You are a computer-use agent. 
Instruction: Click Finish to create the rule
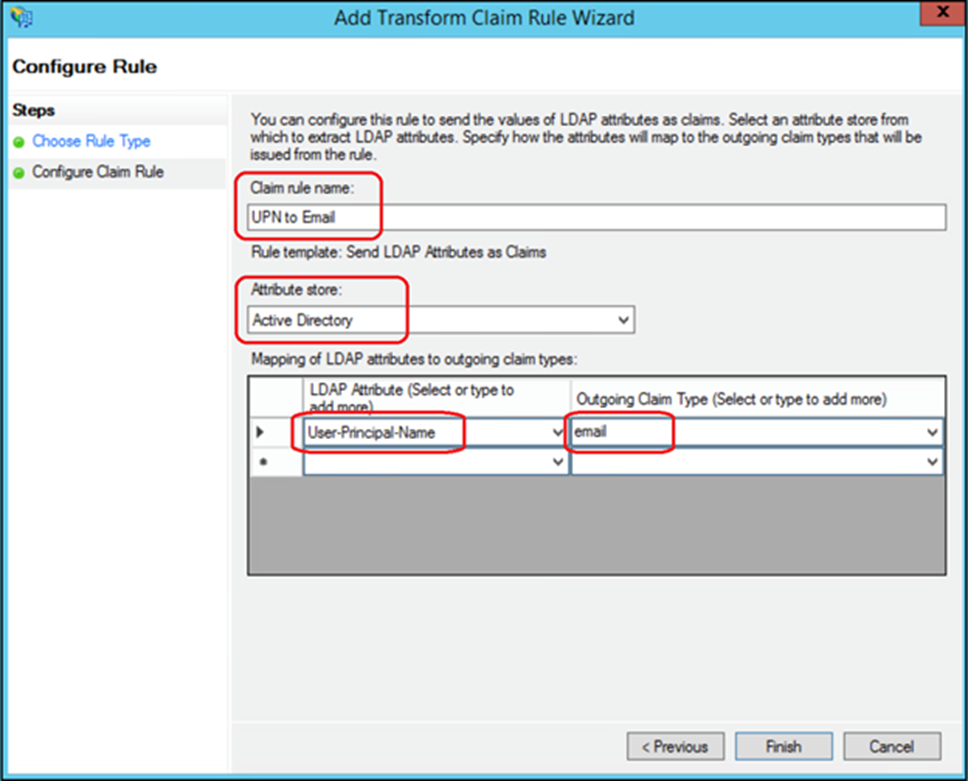(783, 746)
